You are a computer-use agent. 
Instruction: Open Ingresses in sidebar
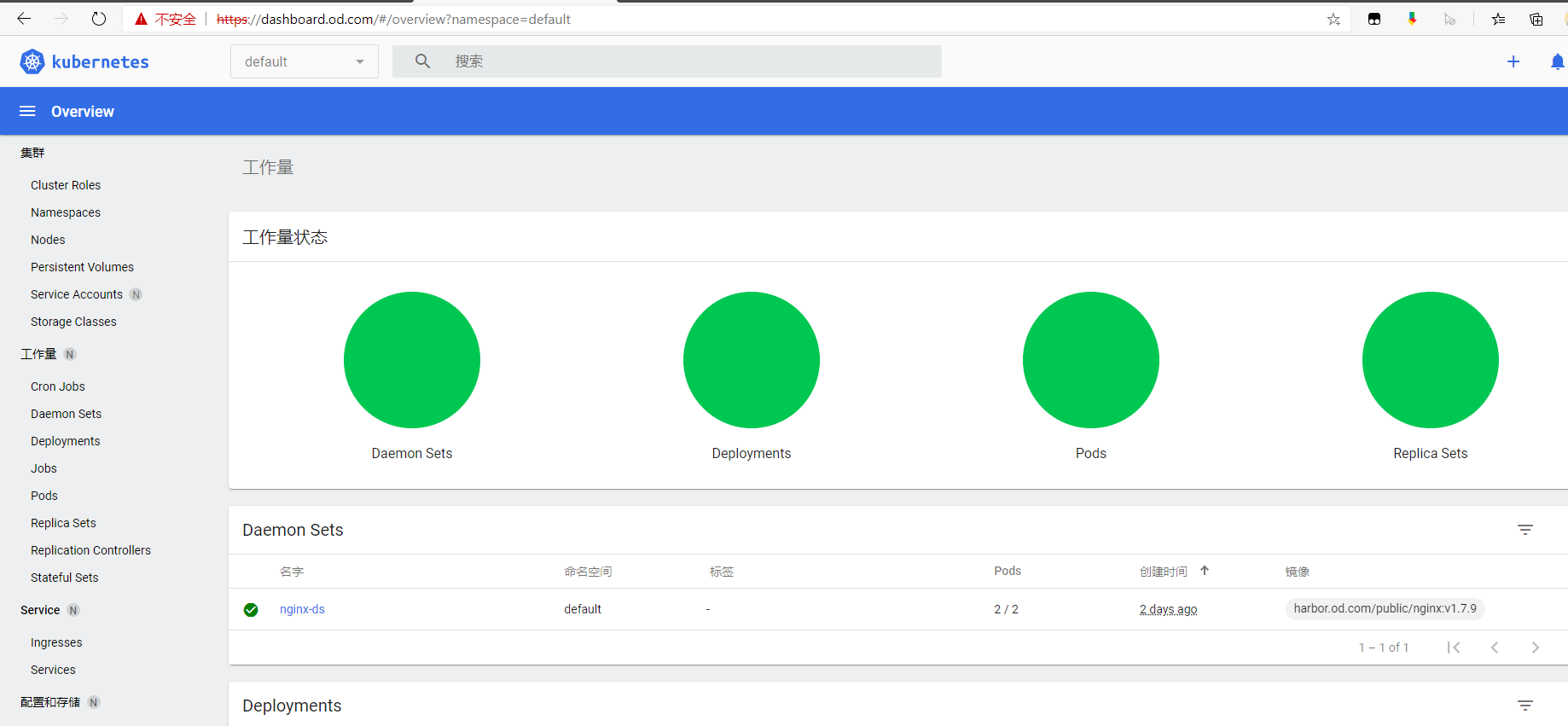[56, 642]
